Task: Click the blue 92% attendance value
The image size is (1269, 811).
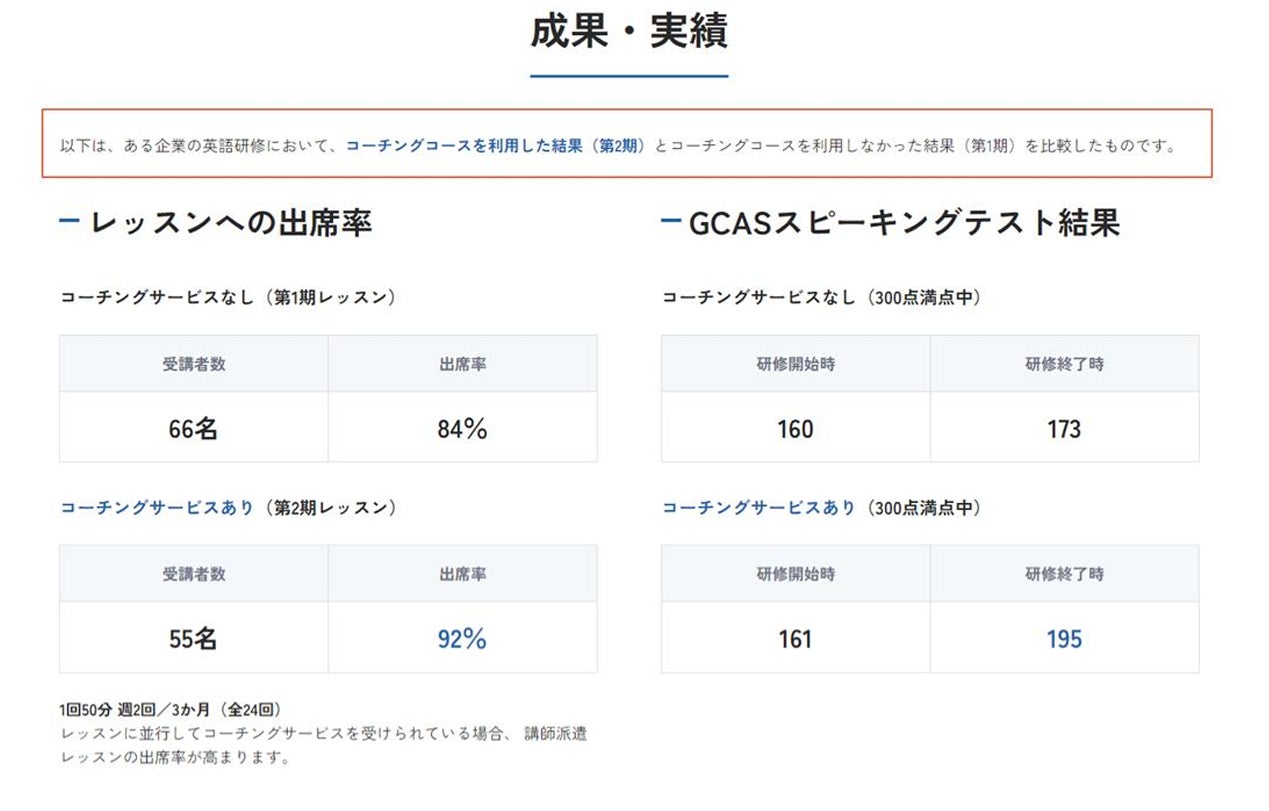Action: 462,639
